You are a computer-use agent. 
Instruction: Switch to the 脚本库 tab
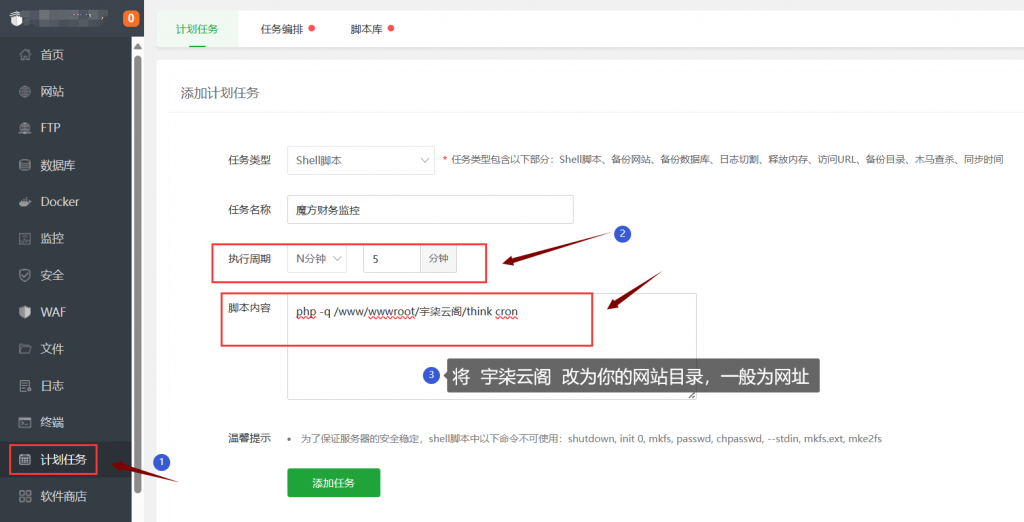(x=366, y=29)
